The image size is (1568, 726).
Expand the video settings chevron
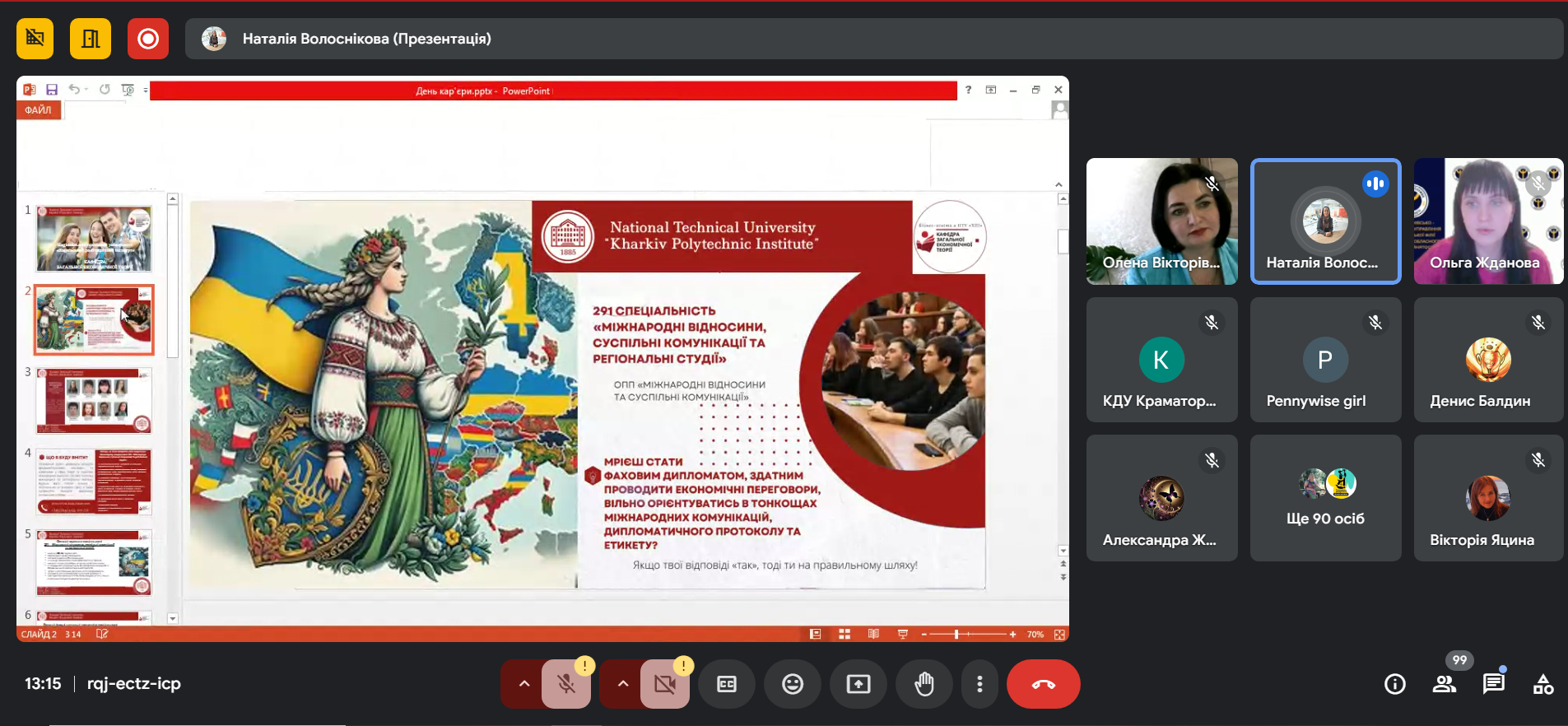[x=623, y=684]
